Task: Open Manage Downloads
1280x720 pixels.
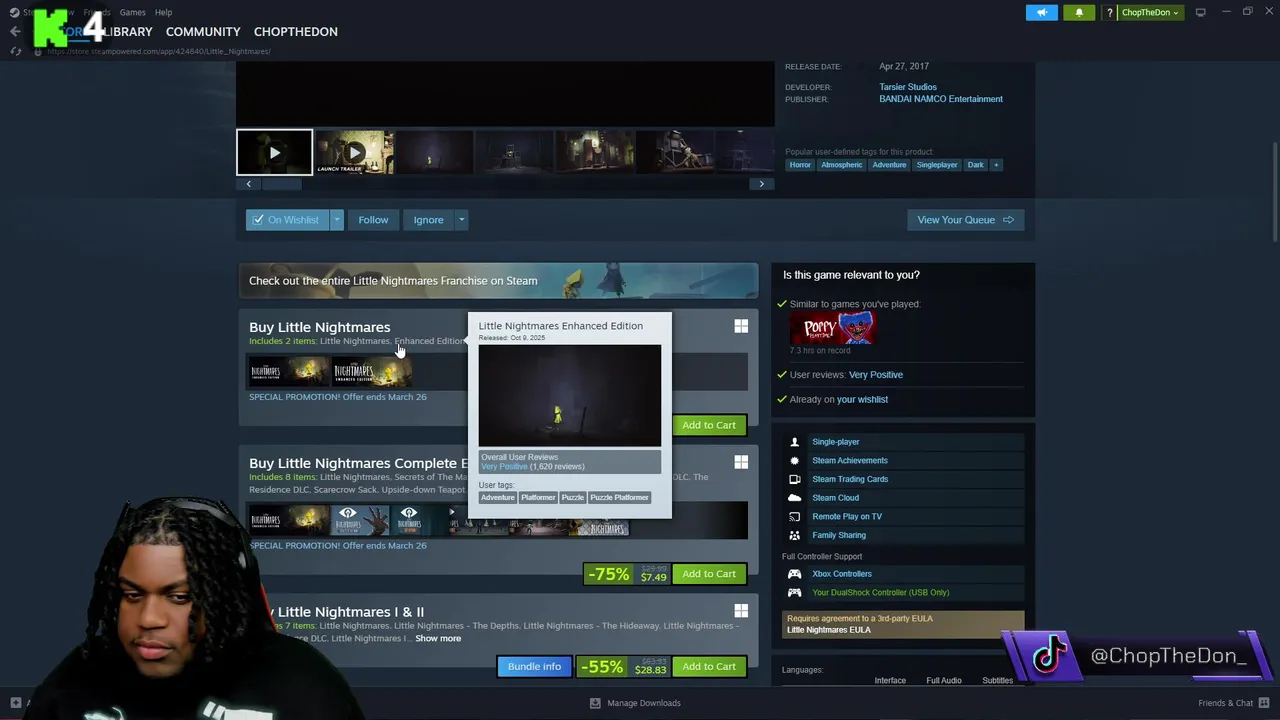Action: [x=635, y=703]
